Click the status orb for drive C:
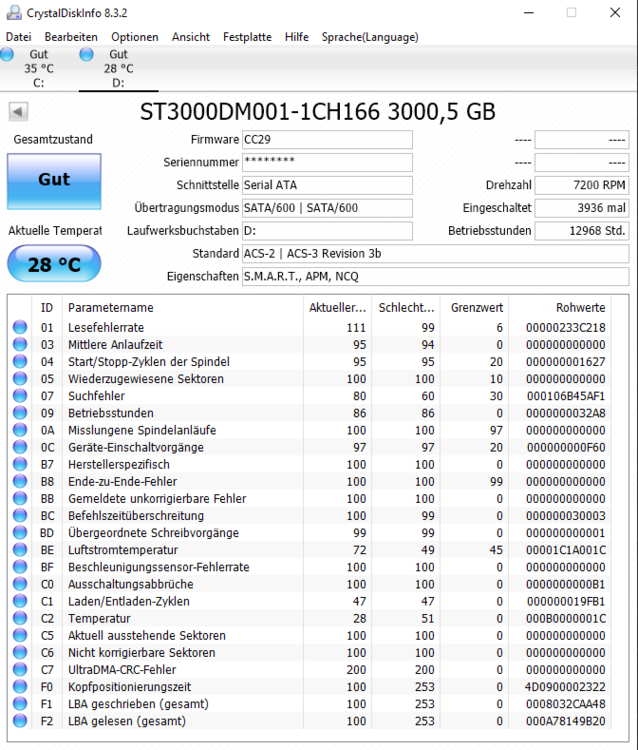This screenshot has height=750, width=638. click(8, 54)
